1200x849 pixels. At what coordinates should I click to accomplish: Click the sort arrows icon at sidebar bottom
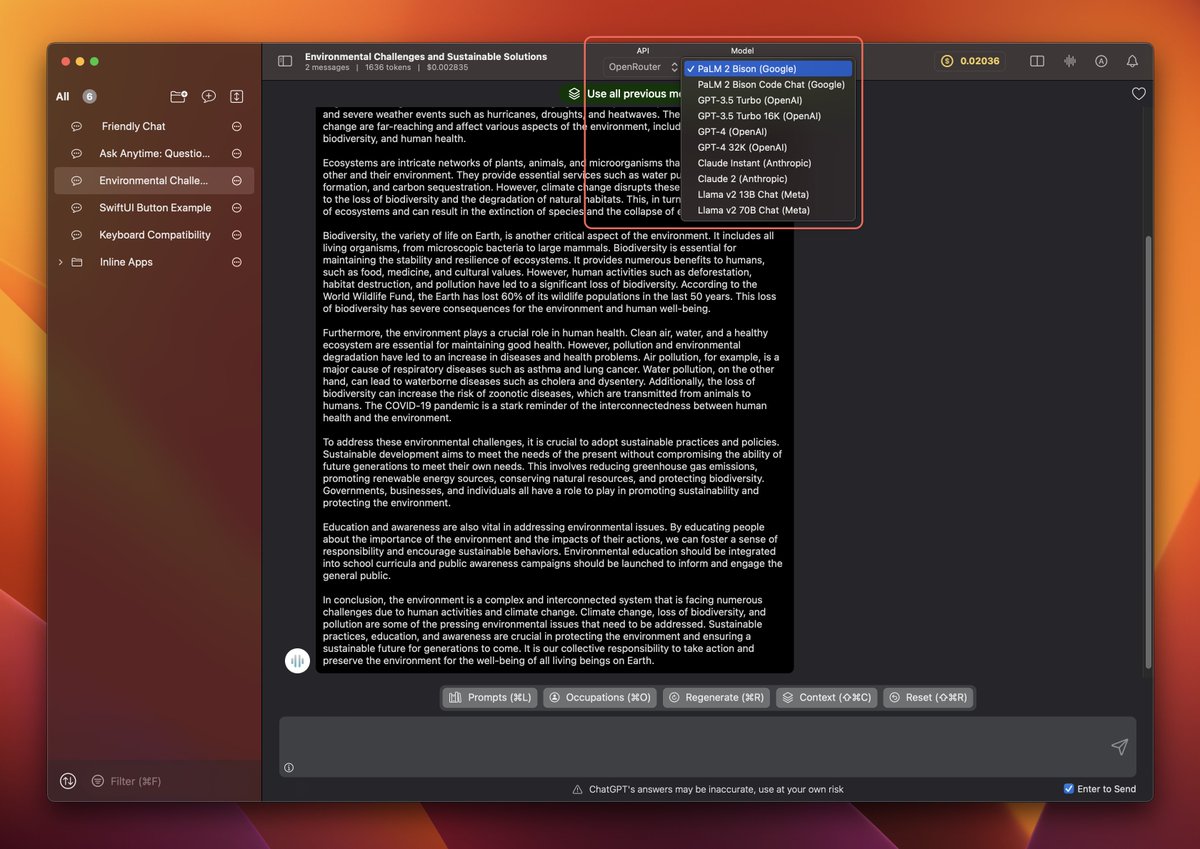(68, 781)
